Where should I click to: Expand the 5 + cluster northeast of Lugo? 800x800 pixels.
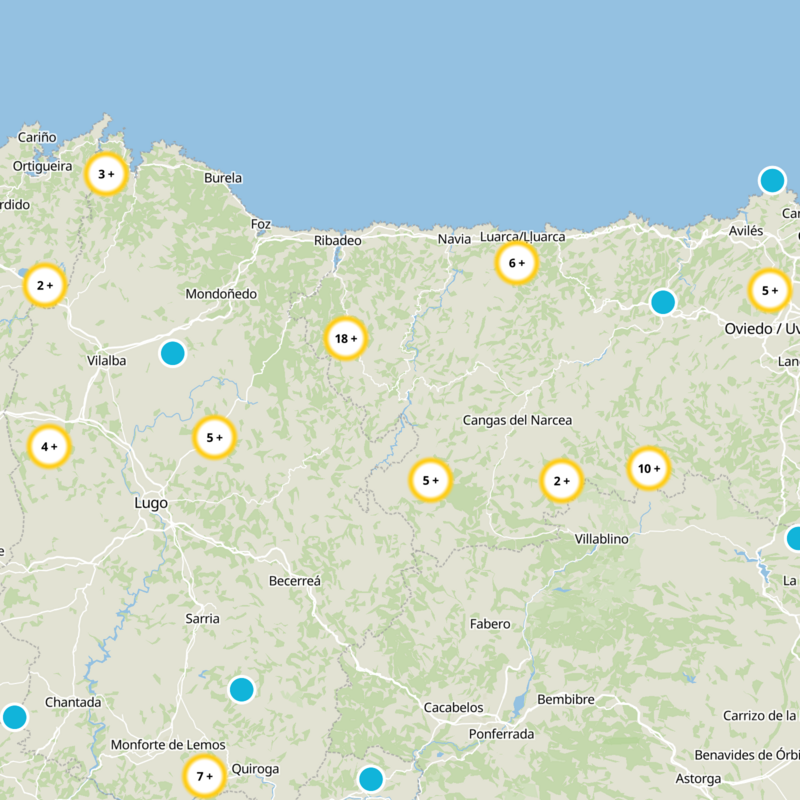click(x=214, y=437)
